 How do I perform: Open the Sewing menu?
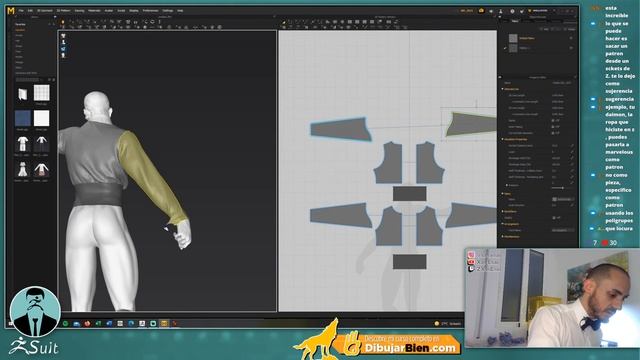pyautogui.click(x=79, y=11)
